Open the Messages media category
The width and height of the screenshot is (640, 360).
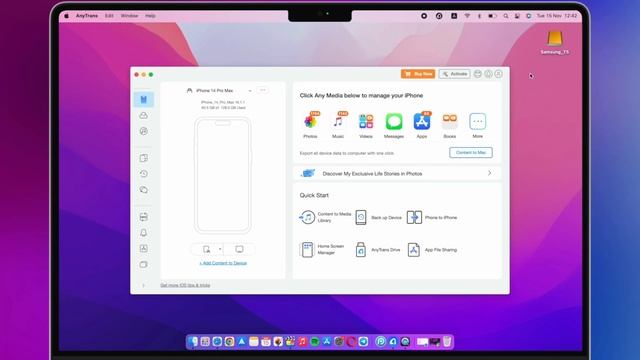click(394, 125)
